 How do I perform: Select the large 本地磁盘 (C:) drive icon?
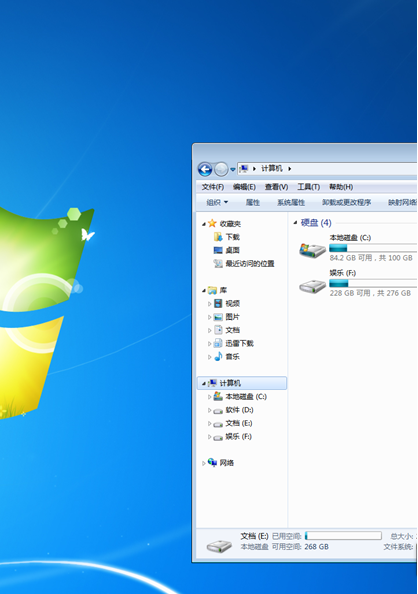pyautogui.click(x=312, y=250)
